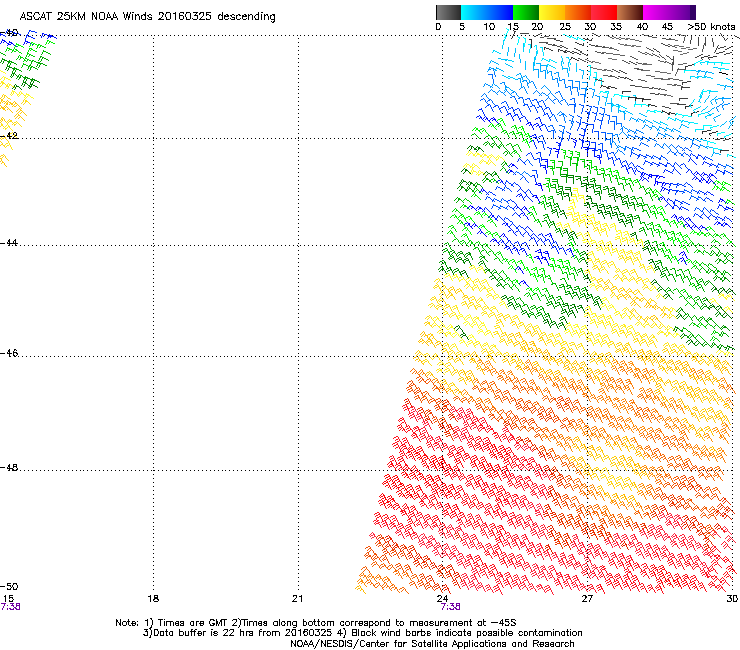Click the '-46' latitude axis label

[x=9, y=353]
